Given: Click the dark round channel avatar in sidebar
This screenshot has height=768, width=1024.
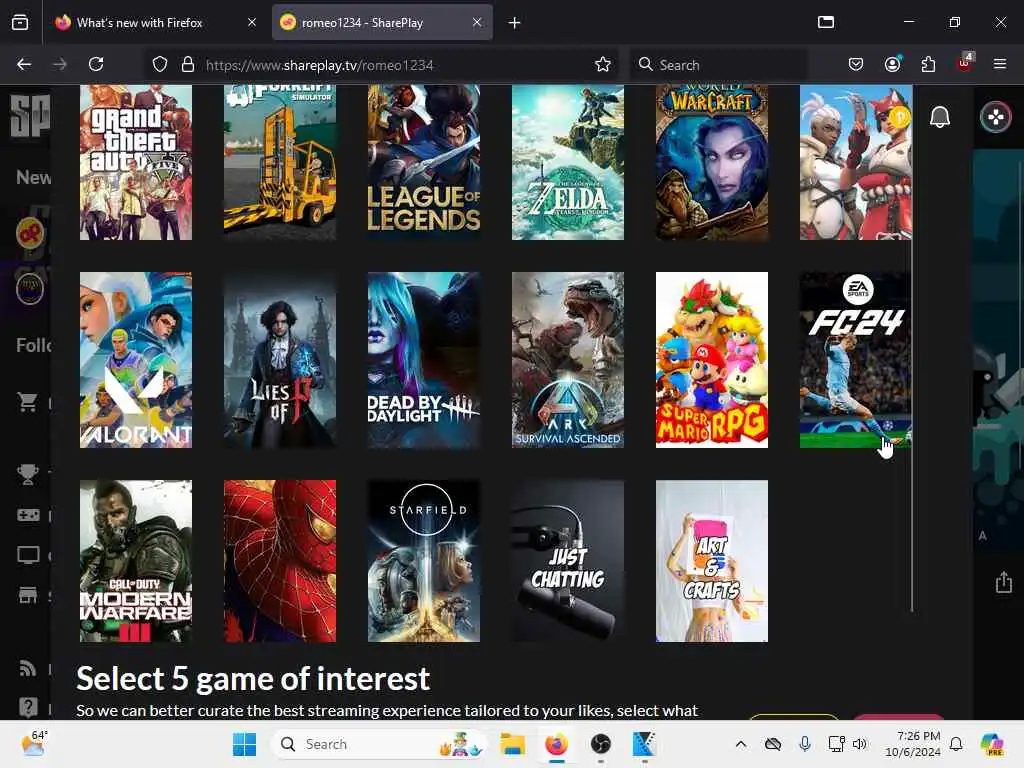Looking at the screenshot, I should tap(30, 288).
